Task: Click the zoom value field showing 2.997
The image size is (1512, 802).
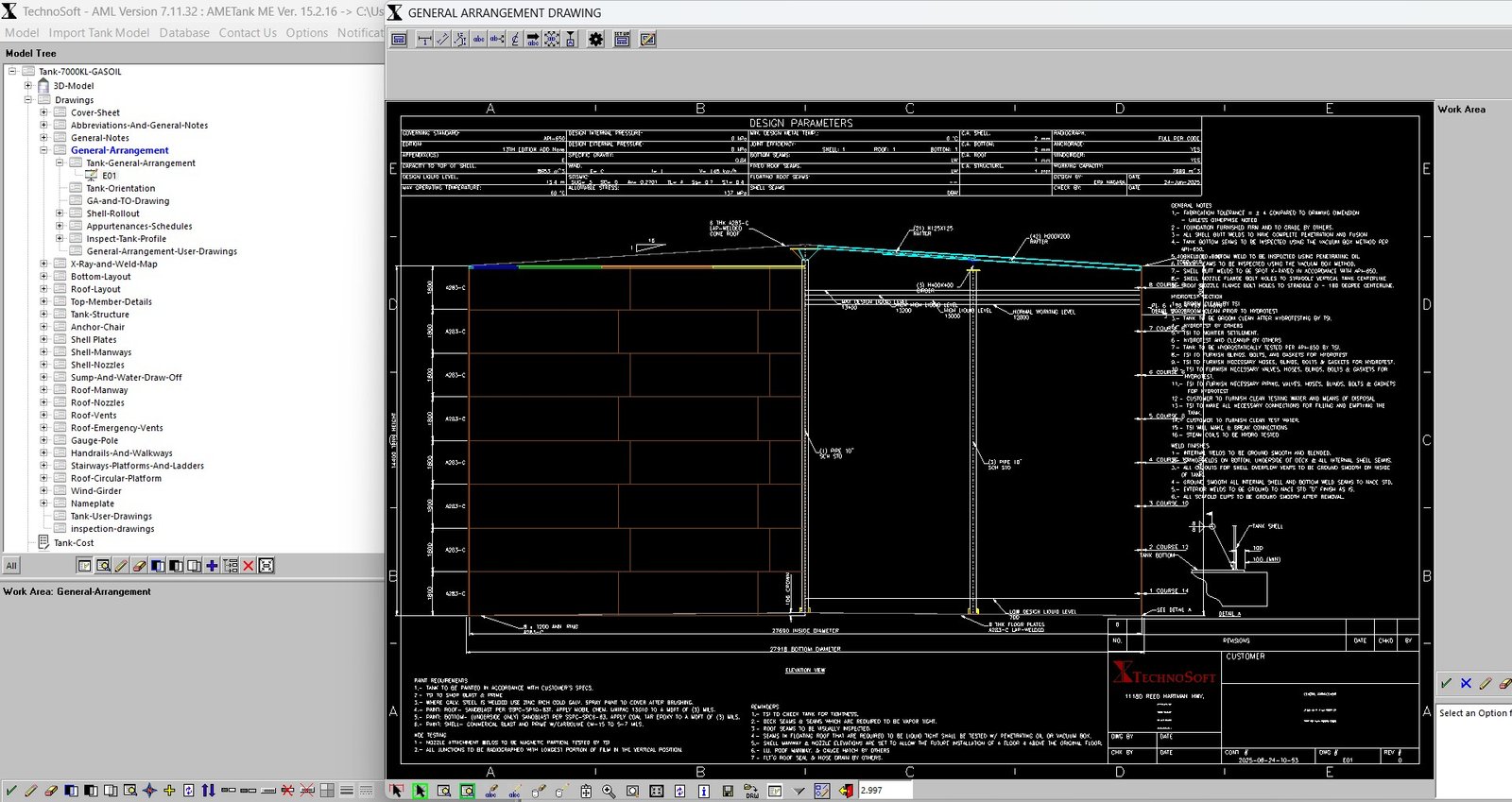Action: [x=885, y=791]
